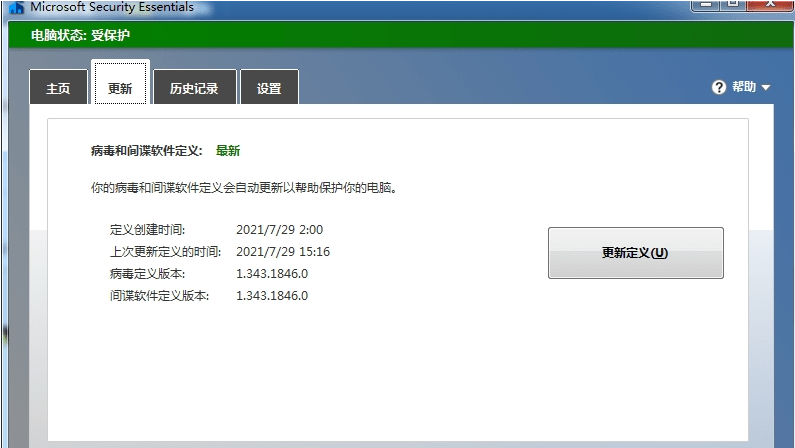Open the 历史记录 tab
The image size is (795, 448).
pyautogui.click(x=195, y=87)
